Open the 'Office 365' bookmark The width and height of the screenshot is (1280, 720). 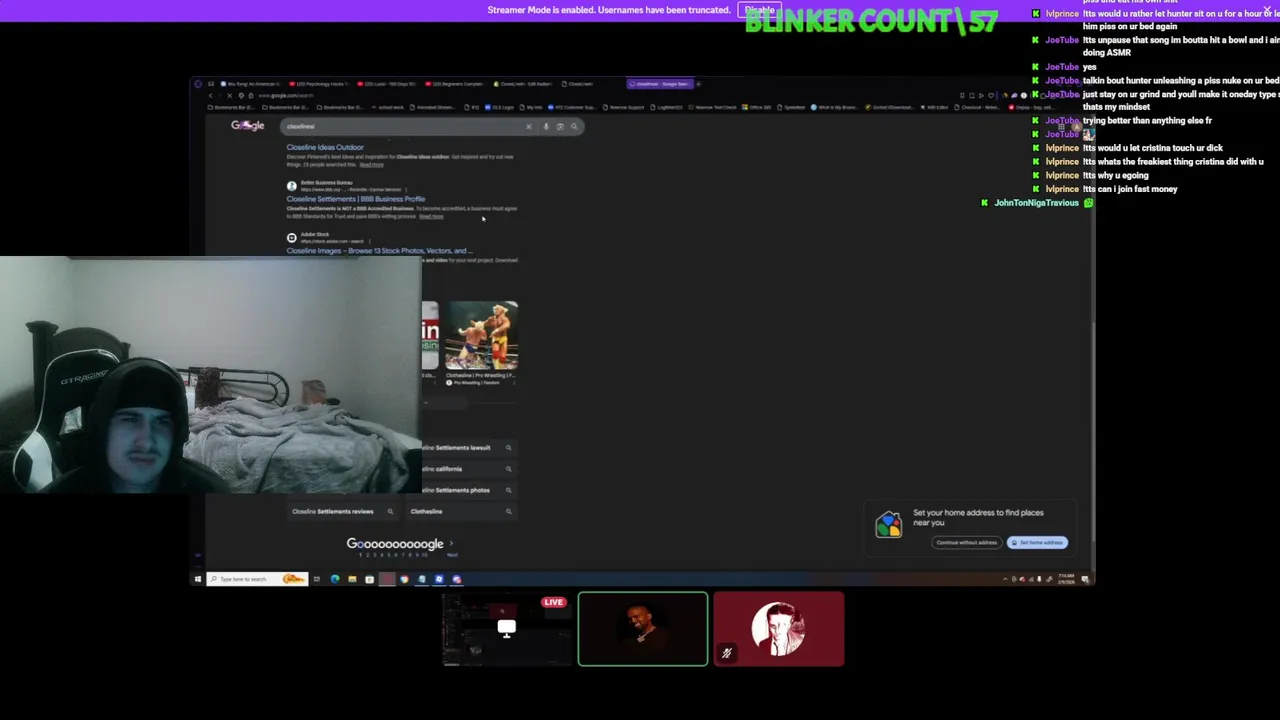[x=759, y=107]
